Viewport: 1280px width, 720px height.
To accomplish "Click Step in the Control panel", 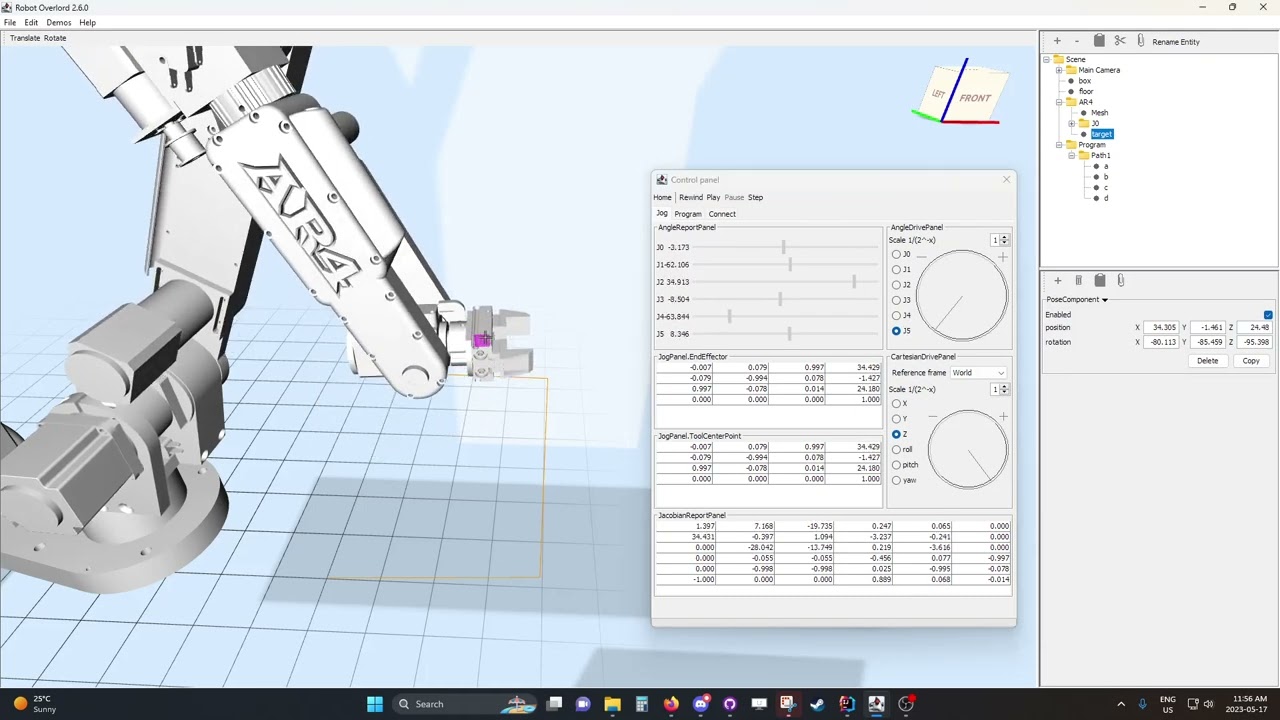I will (x=755, y=197).
